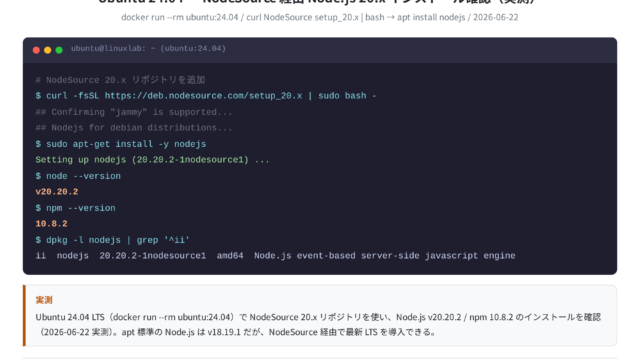Click the 'ii nodejs 20.20.2-1nodesource1' output row
Image resolution: width=640 pixels, height=360 pixels.
pos(276,256)
